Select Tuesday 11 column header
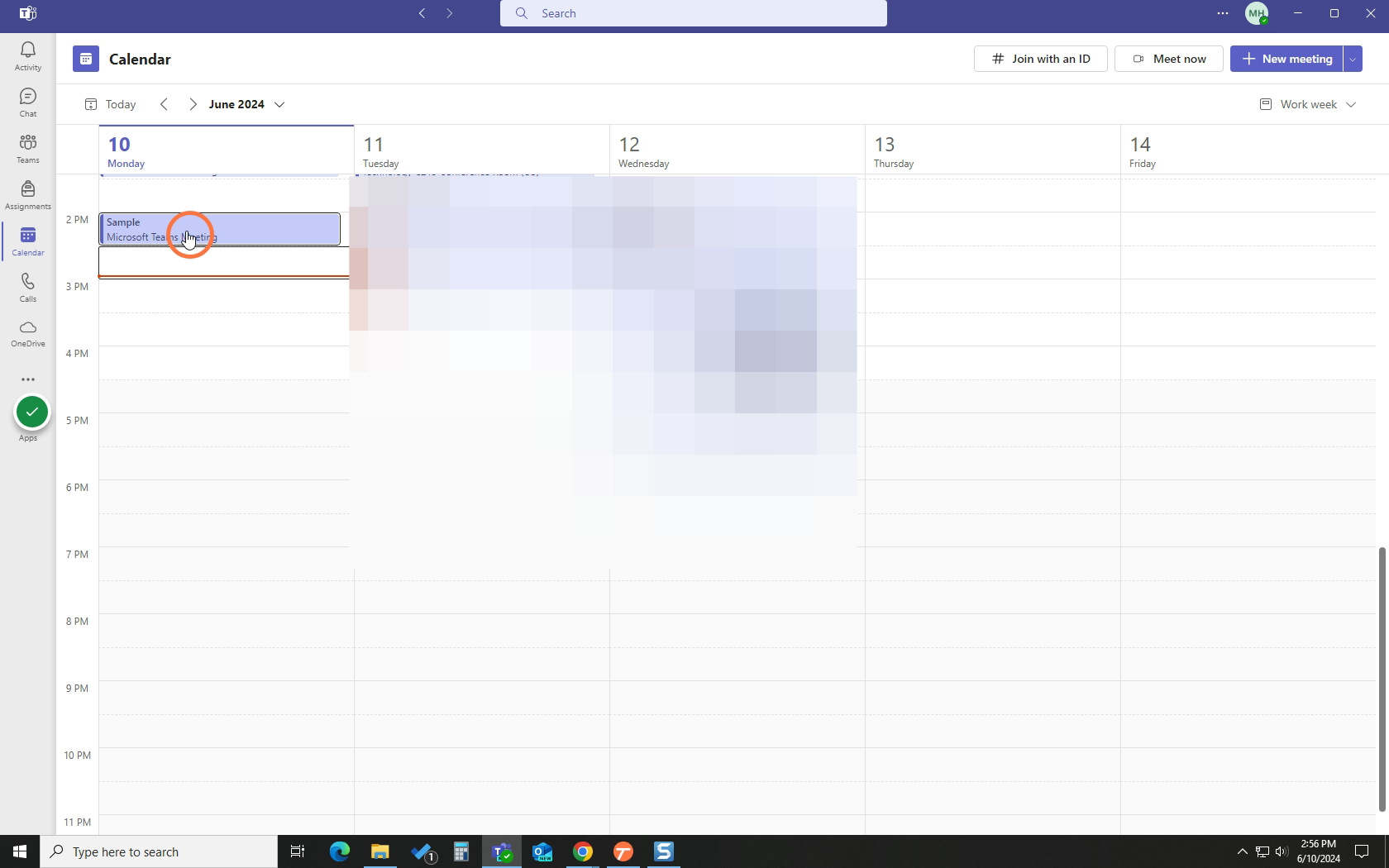The width and height of the screenshot is (1389, 868). click(x=482, y=150)
